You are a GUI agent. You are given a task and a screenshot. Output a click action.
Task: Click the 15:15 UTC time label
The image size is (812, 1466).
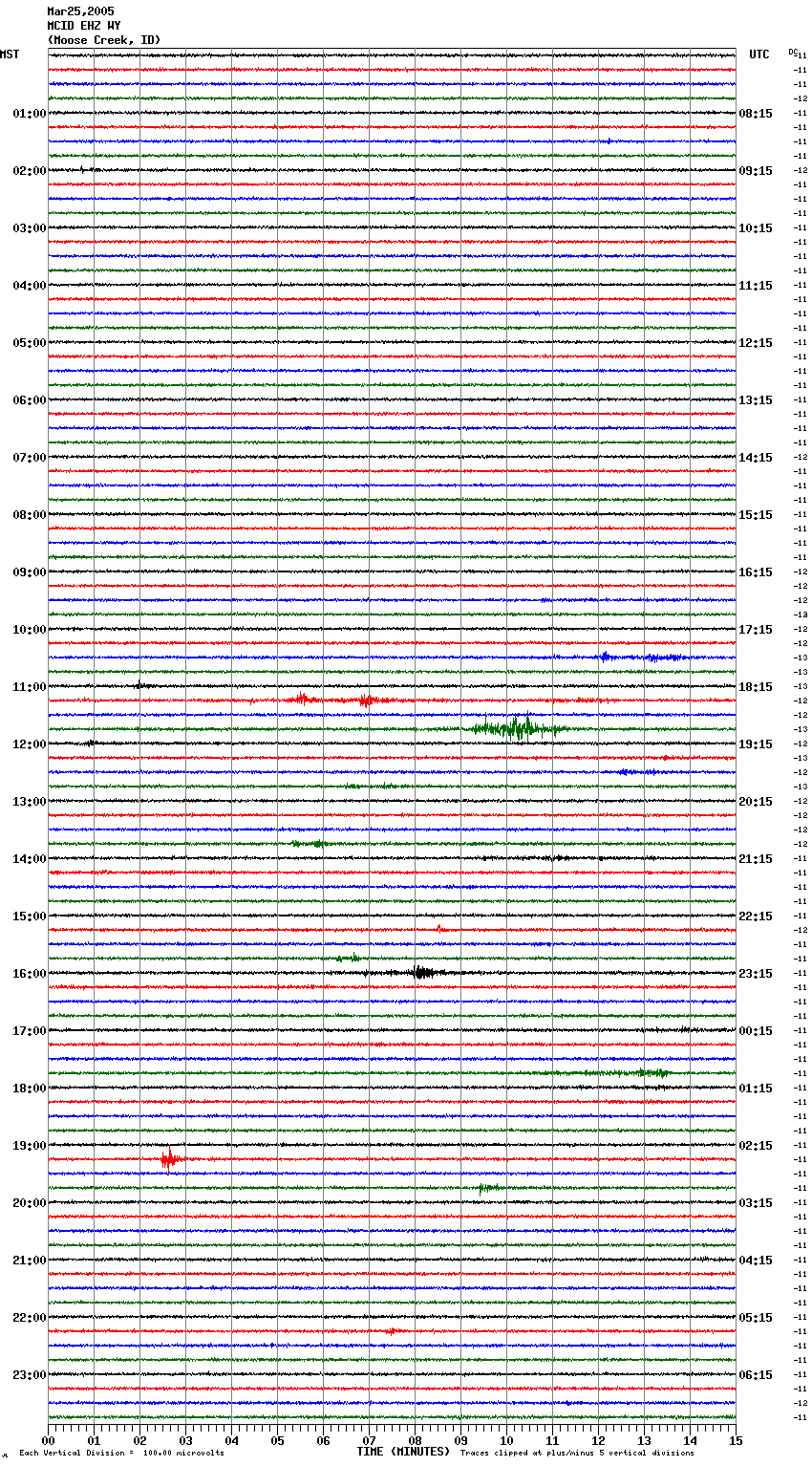pyautogui.click(x=756, y=515)
